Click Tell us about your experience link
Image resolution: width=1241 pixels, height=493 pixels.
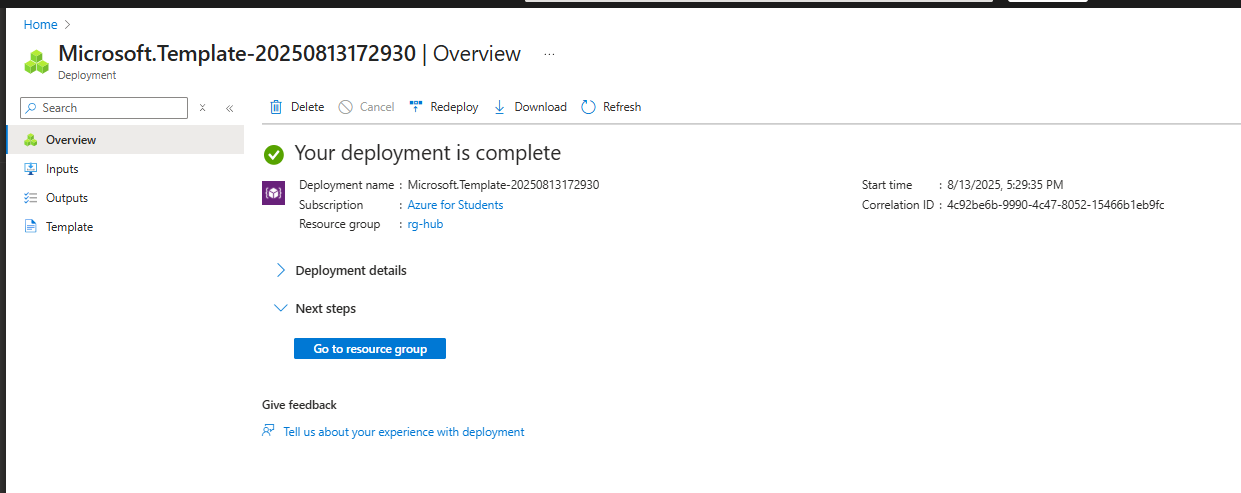404,432
